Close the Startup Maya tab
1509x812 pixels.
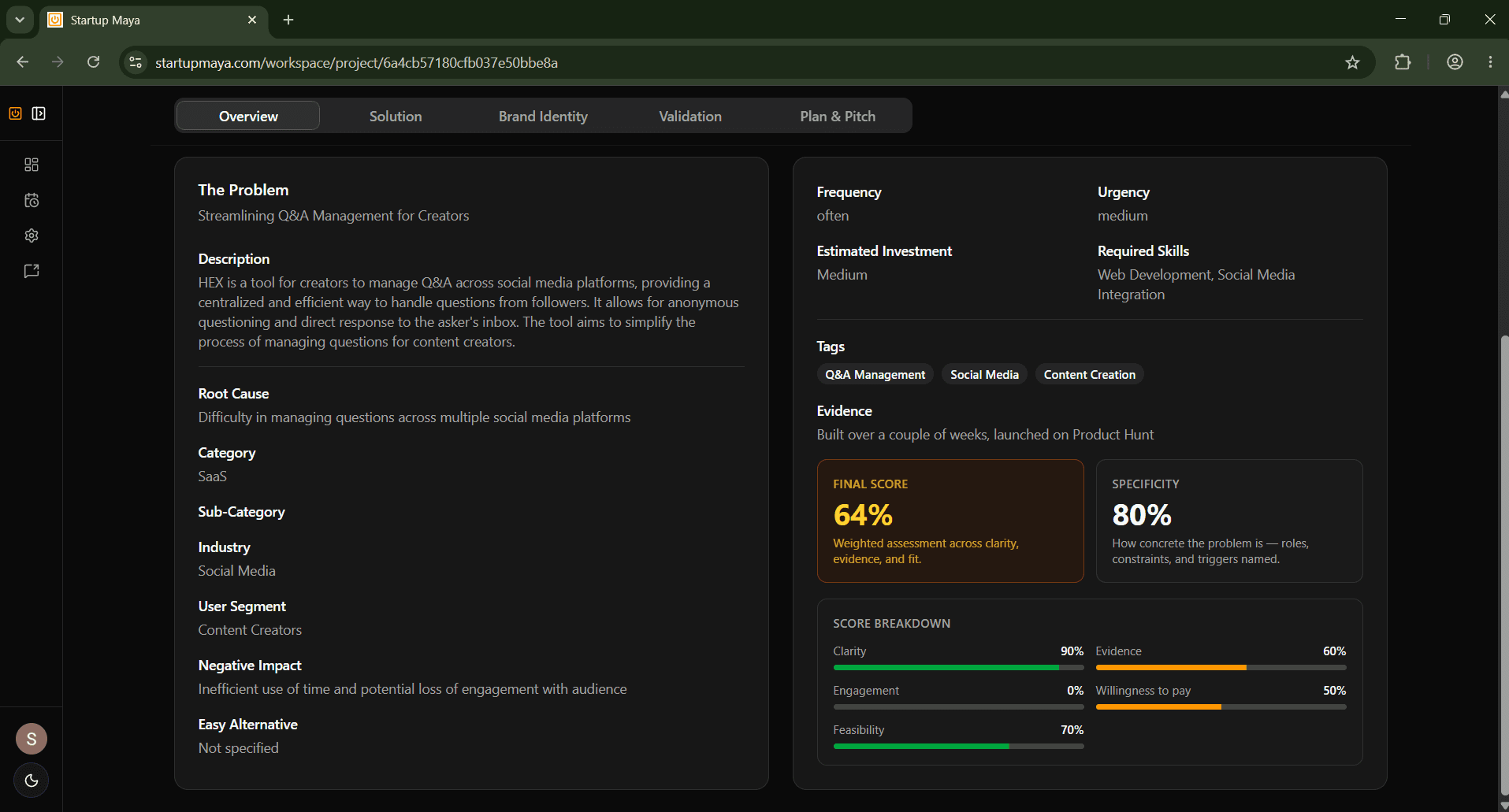point(252,20)
